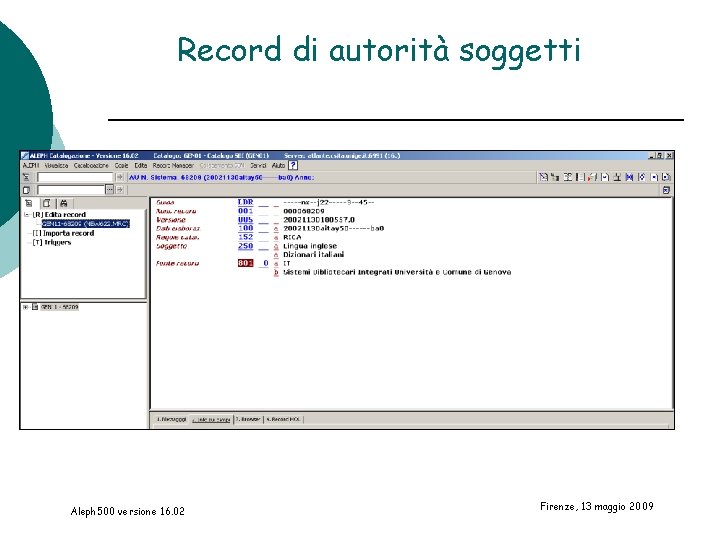Click the 250 field tag

[x=245, y=246]
